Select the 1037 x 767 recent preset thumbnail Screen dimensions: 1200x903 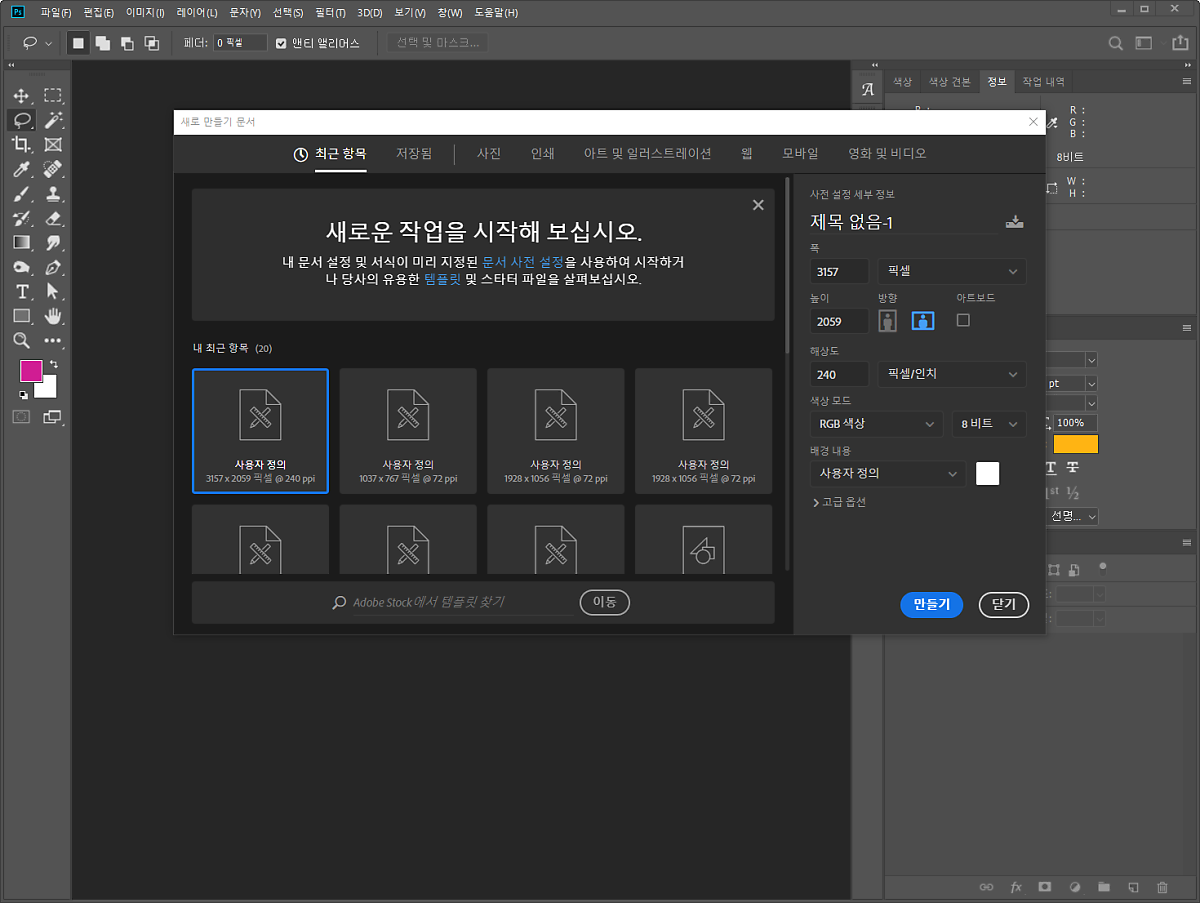(x=408, y=431)
